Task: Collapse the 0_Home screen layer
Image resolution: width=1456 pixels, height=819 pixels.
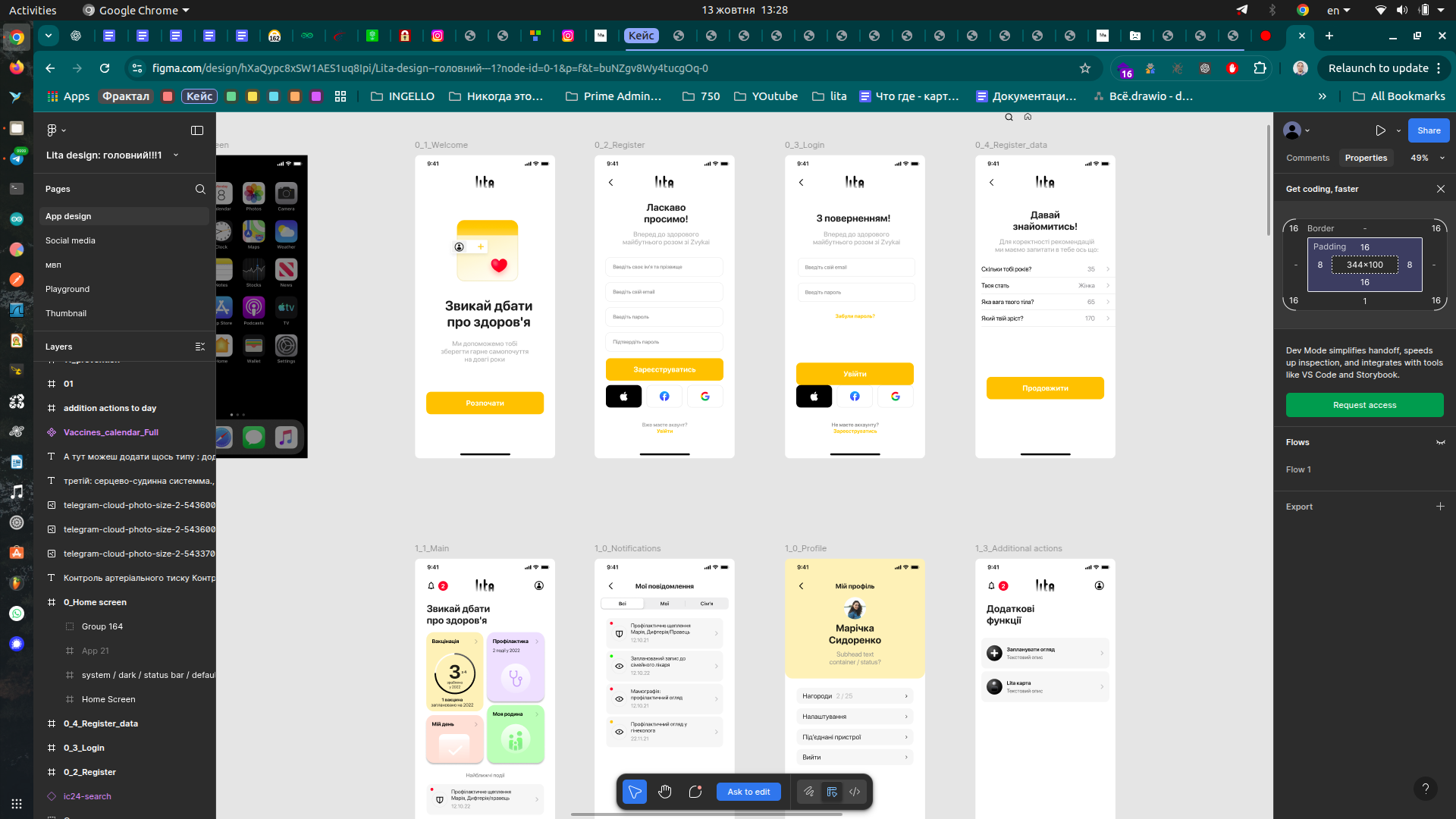Action: point(41,602)
